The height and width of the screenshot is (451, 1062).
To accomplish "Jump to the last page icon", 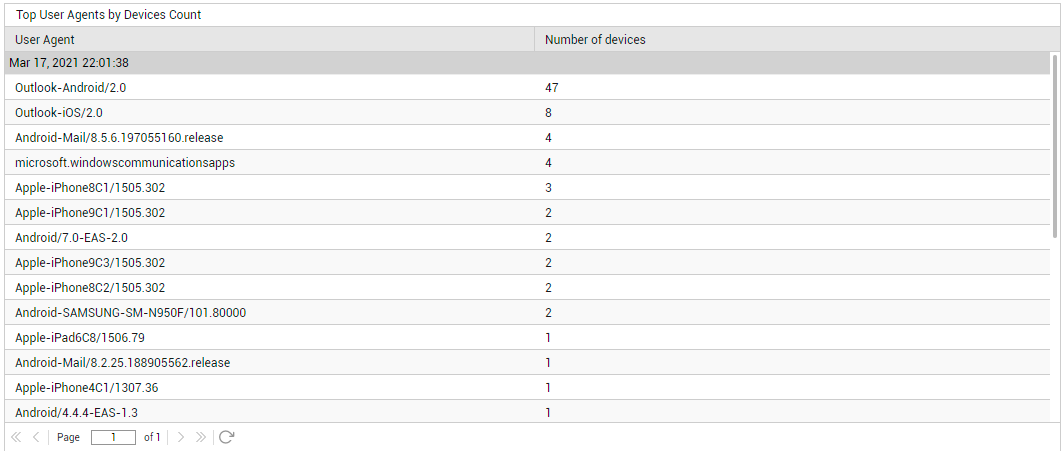I will (201, 437).
